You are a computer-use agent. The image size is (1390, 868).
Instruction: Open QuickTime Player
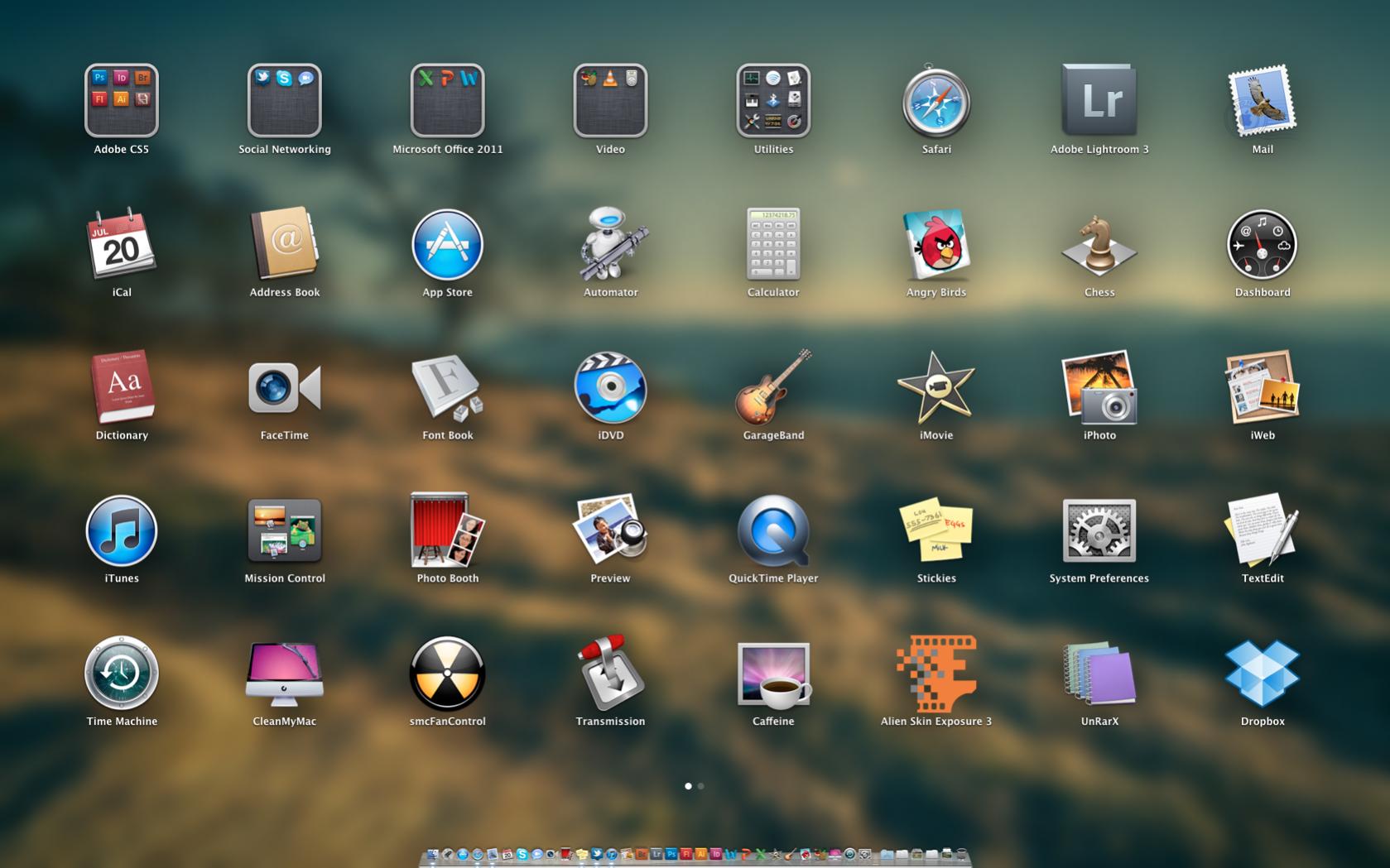[x=773, y=530]
